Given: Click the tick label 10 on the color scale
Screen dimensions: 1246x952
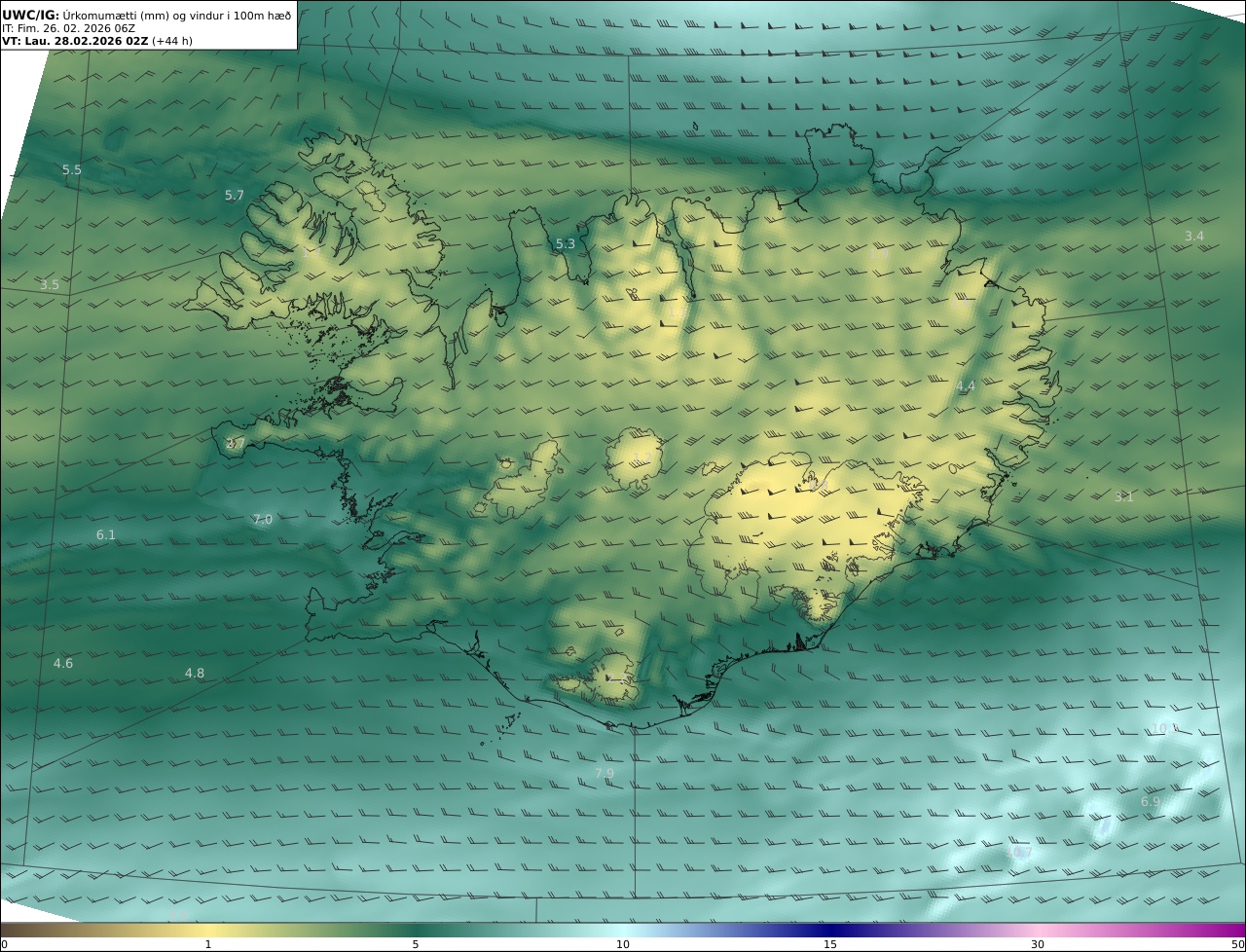Looking at the screenshot, I should [623, 944].
